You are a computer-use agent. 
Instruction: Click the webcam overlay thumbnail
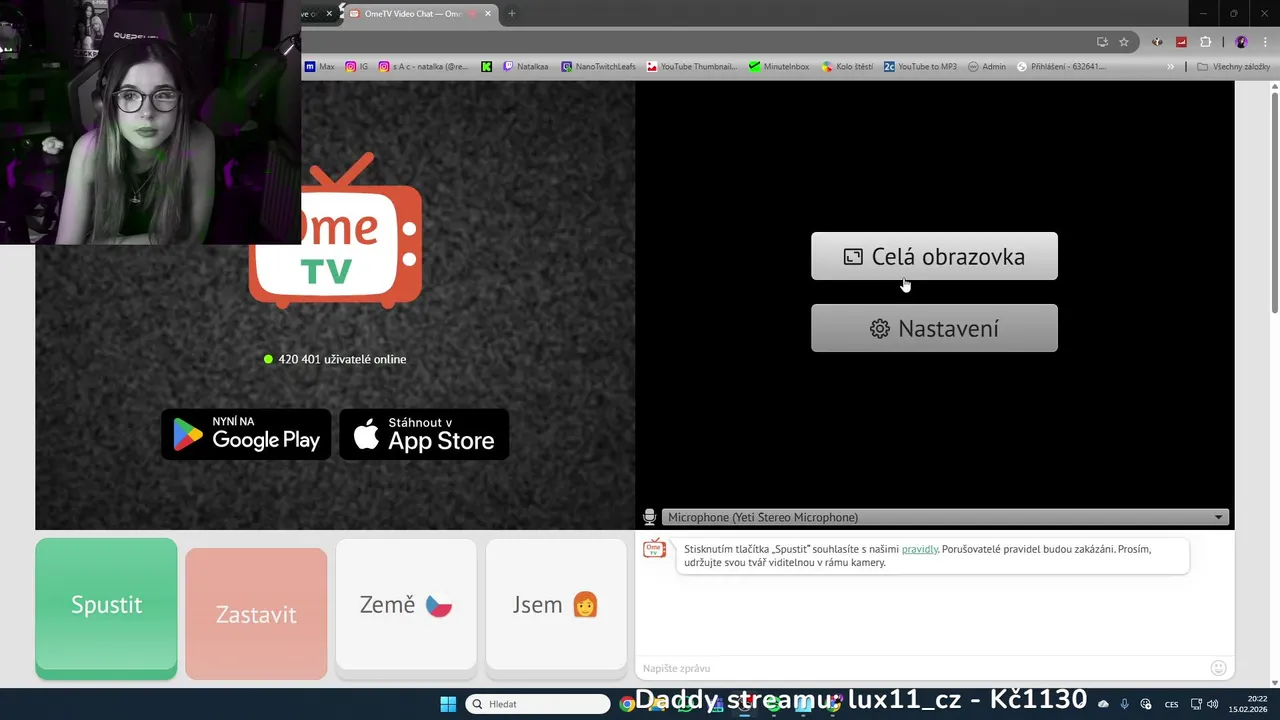coord(150,122)
